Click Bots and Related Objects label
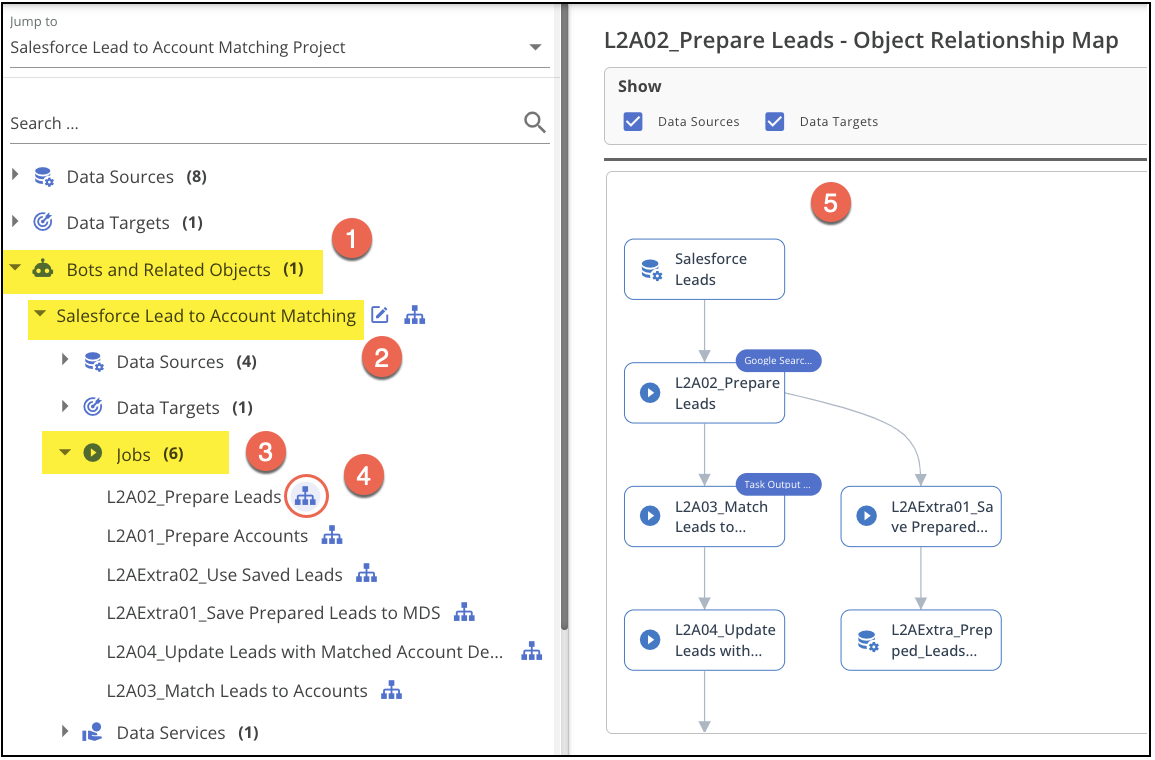The width and height of the screenshot is (1155, 760). coord(169,270)
